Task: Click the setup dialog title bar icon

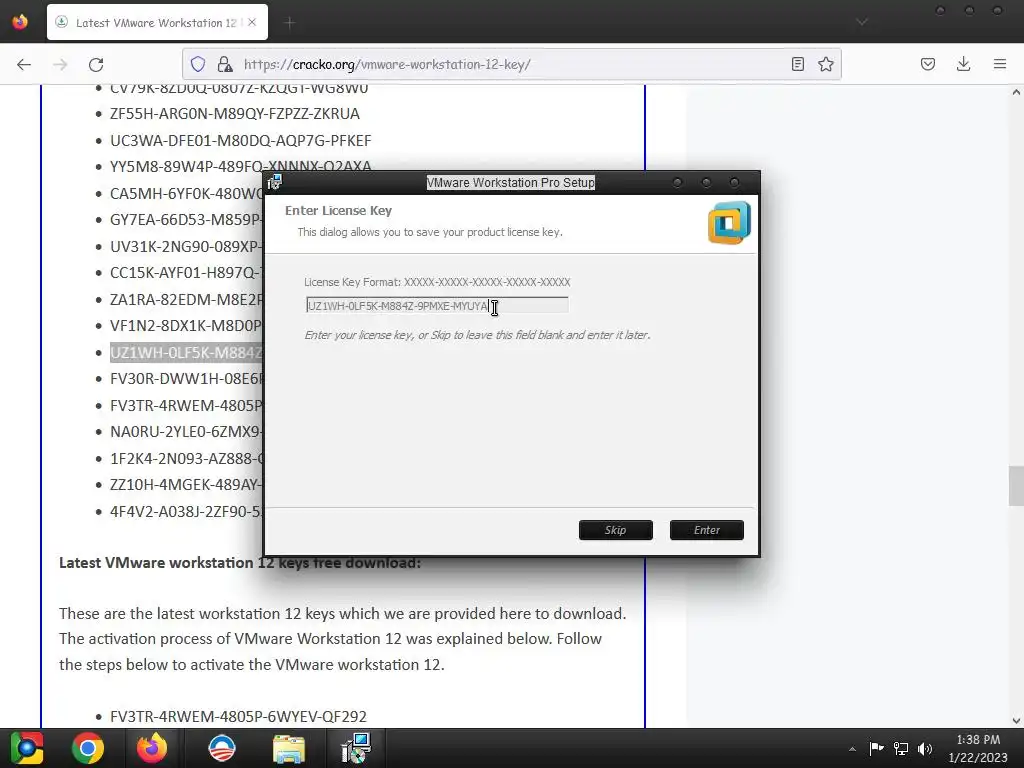Action: click(274, 182)
